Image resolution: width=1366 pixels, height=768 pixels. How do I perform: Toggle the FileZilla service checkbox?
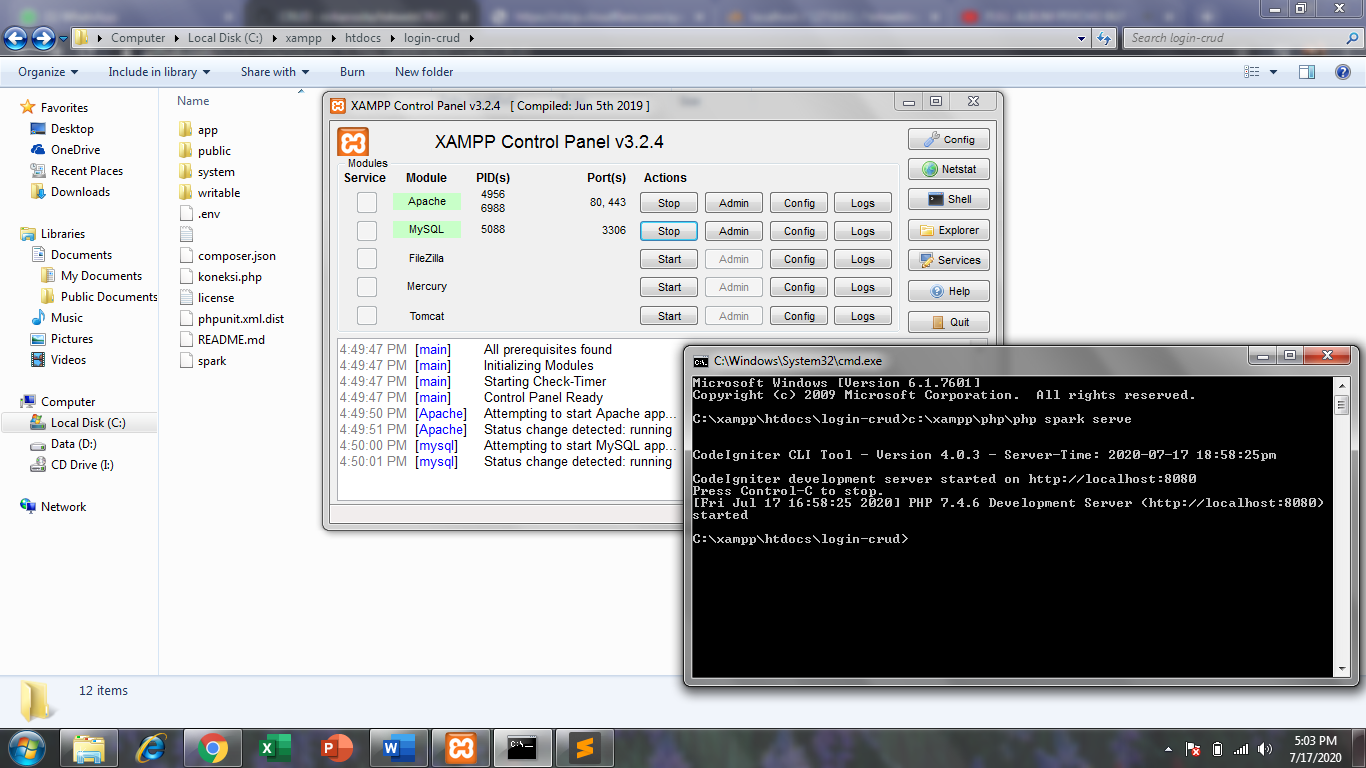click(x=367, y=259)
